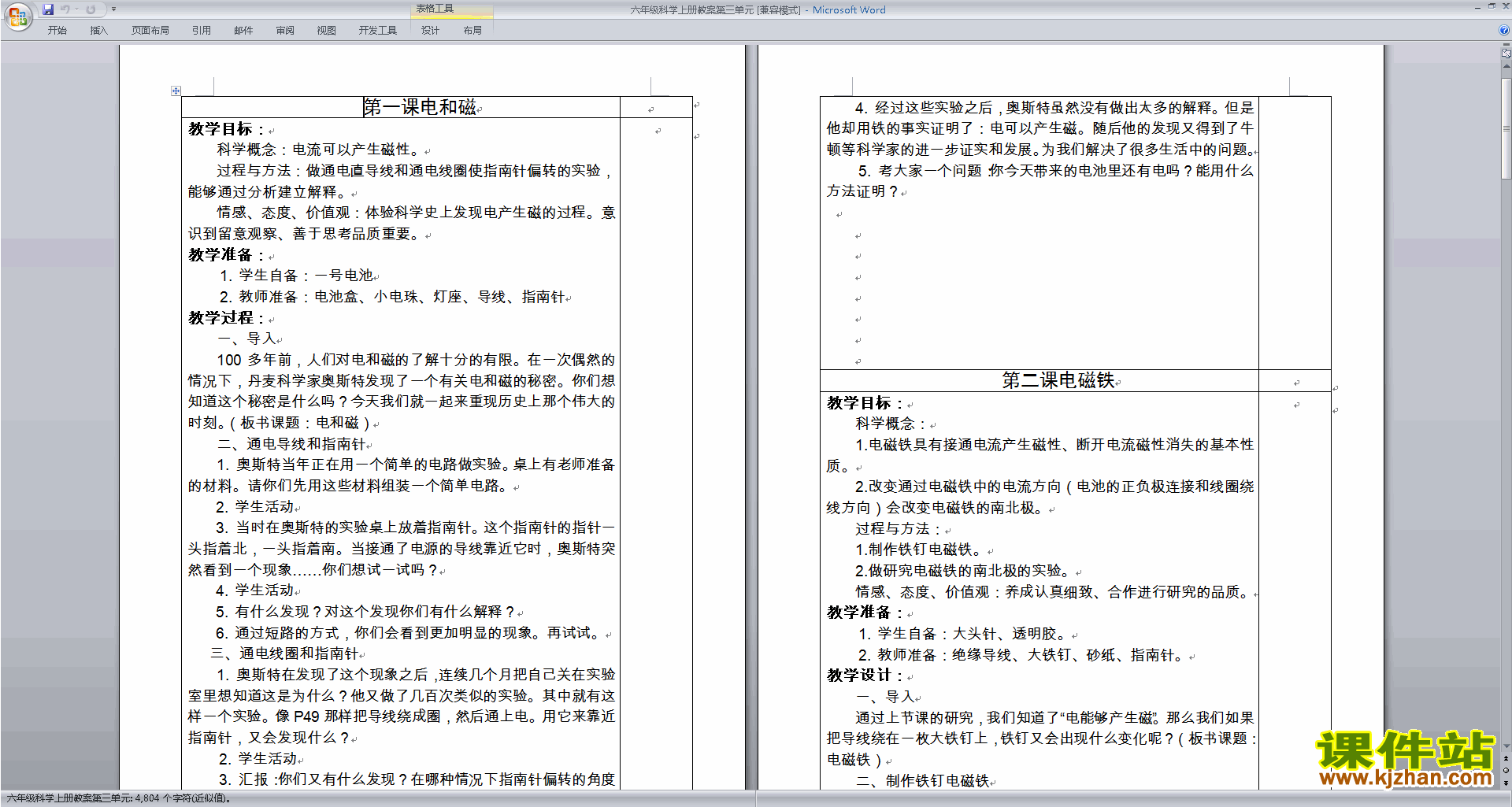Click 教学过程 heading text

[226, 318]
